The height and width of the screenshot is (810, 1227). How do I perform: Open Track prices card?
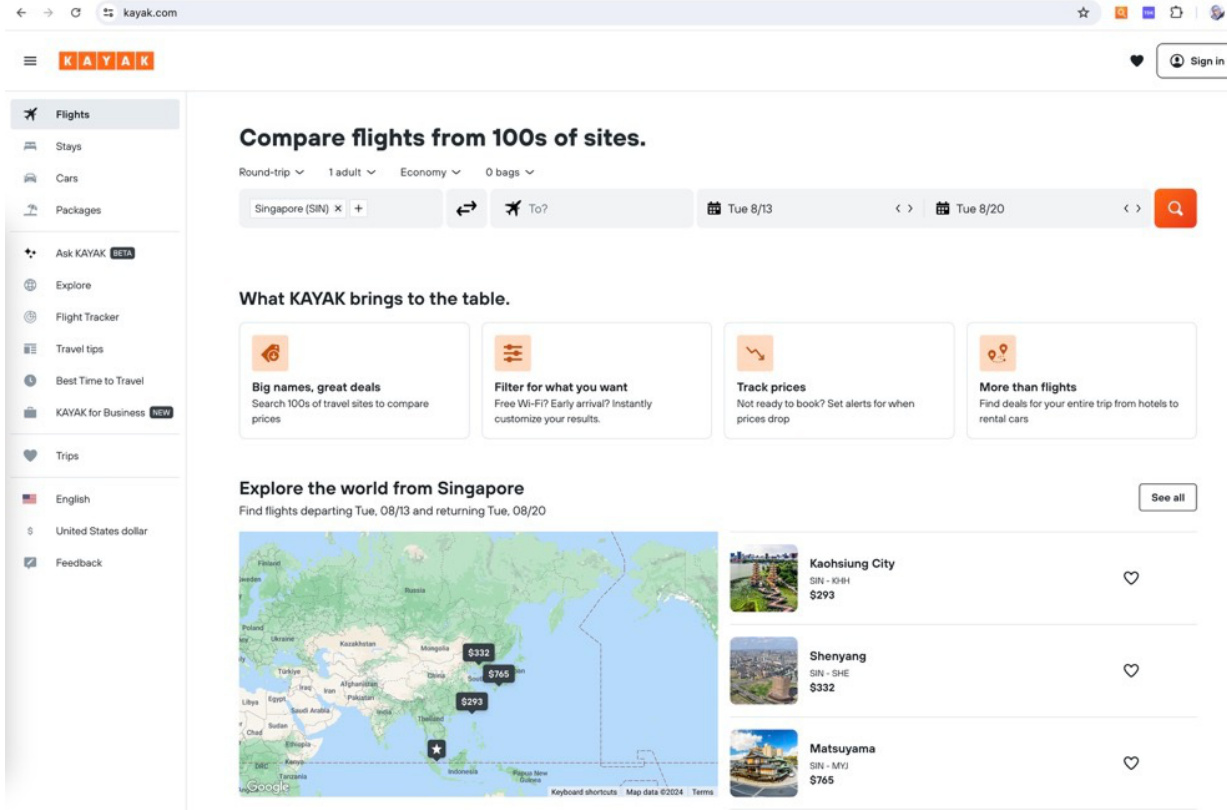(839, 380)
